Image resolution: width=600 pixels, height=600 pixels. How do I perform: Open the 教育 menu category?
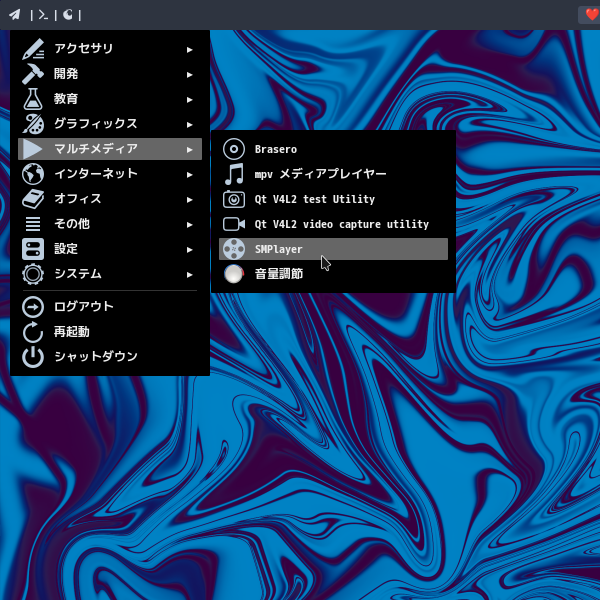coord(110,99)
